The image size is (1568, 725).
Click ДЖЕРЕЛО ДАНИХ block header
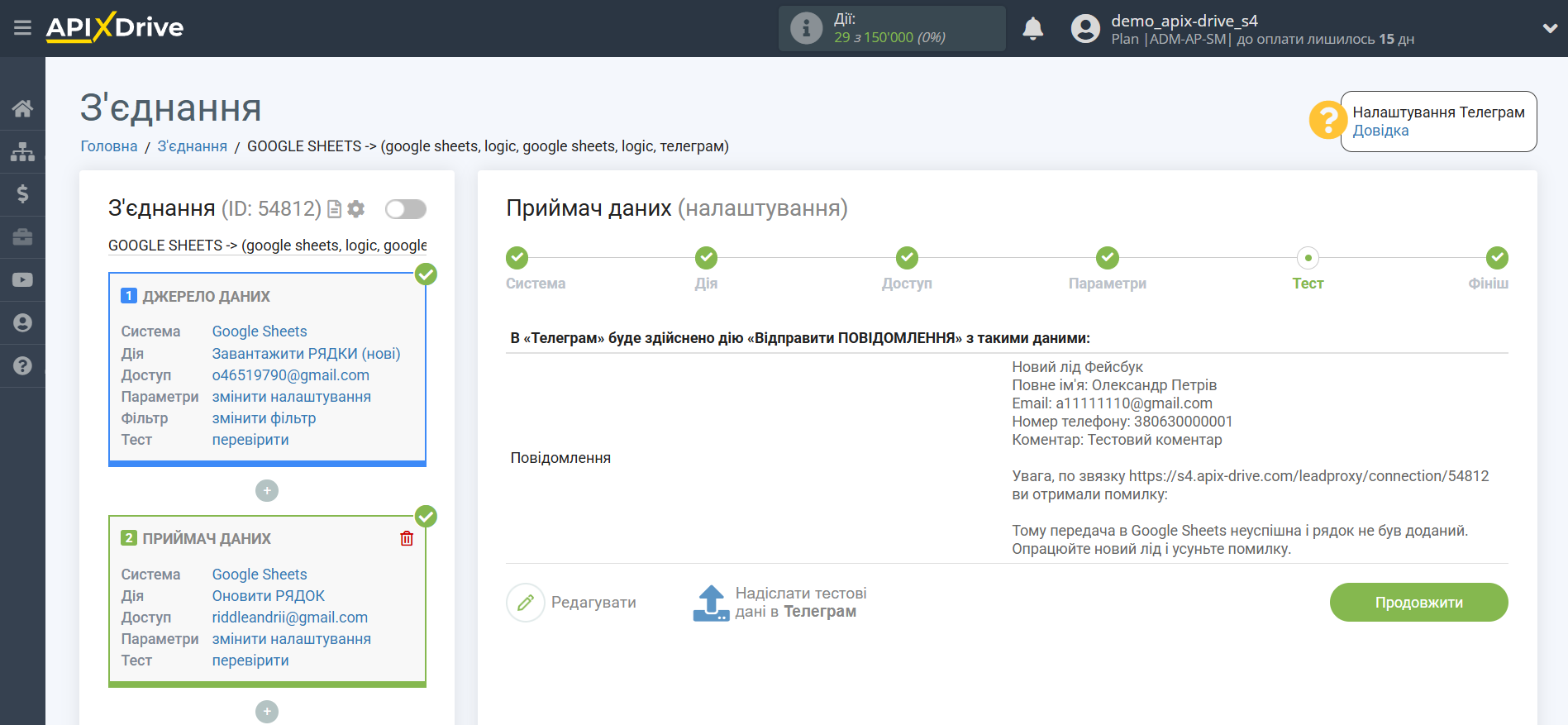pyautogui.click(x=207, y=297)
